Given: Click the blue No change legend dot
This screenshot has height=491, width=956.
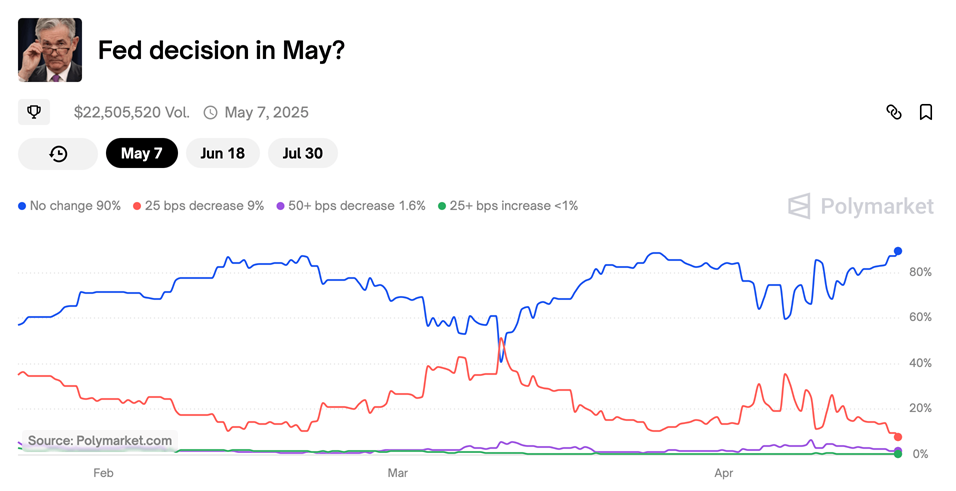Looking at the screenshot, I should (x=22, y=206).
